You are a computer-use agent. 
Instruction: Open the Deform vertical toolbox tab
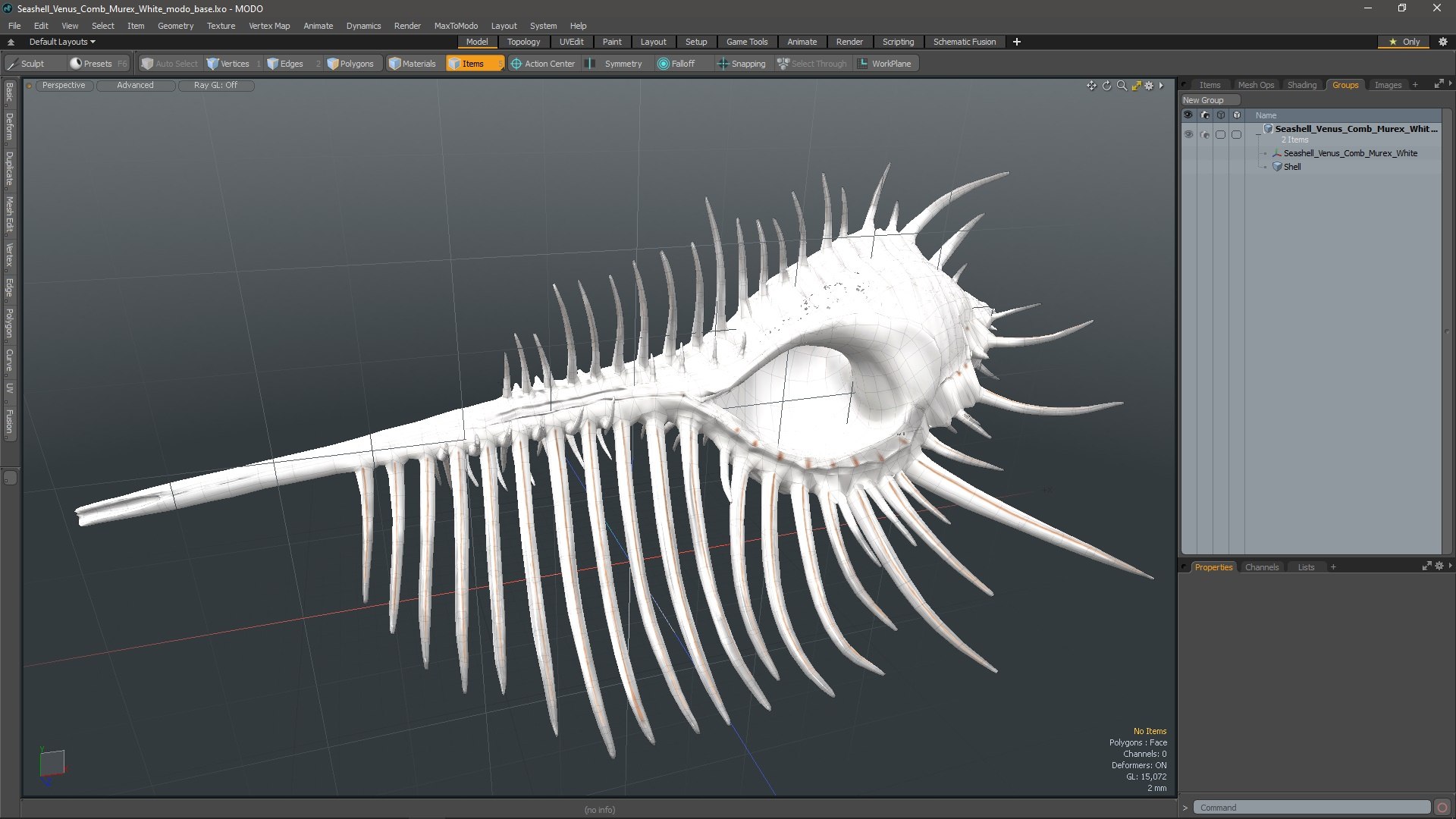click(9, 127)
